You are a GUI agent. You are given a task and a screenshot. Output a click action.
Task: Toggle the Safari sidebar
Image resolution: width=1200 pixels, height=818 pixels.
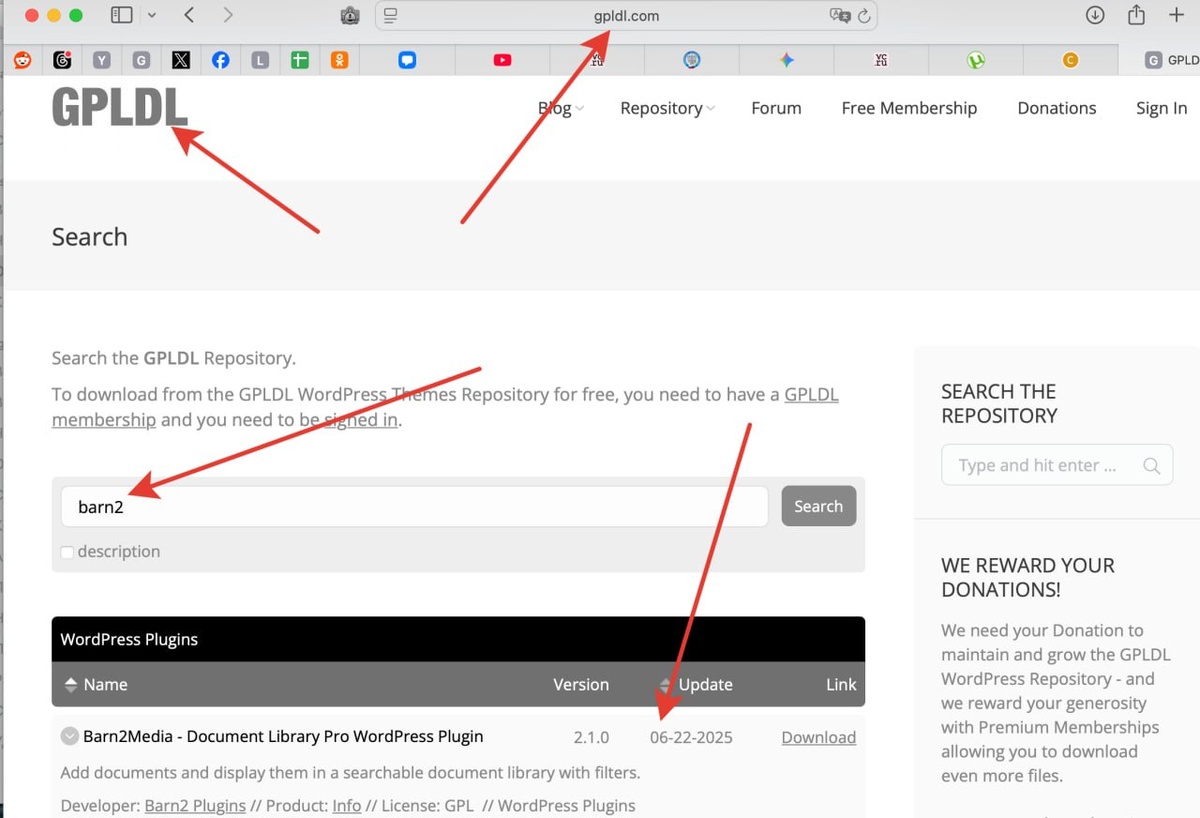(122, 15)
